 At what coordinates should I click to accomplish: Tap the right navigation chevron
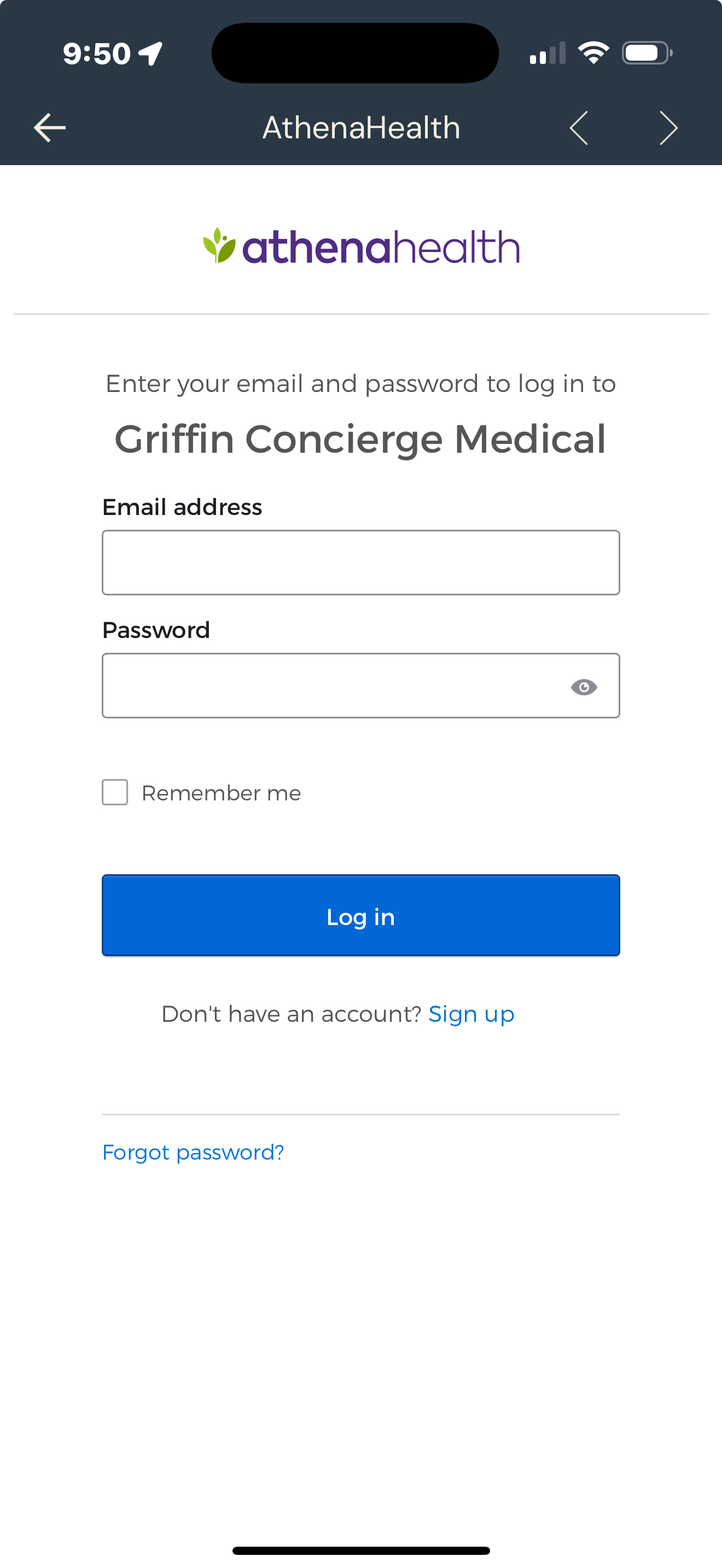click(668, 127)
